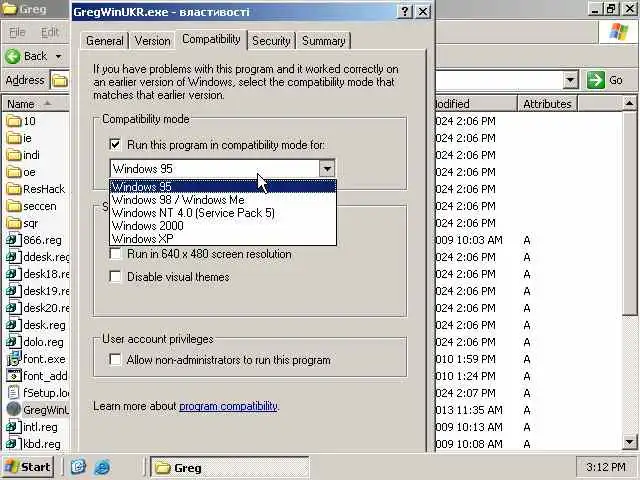Image resolution: width=640 pixels, height=480 pixels.
Task: Uncheck Run this program in compatibility mode
Action: click(x=115, y=144)
